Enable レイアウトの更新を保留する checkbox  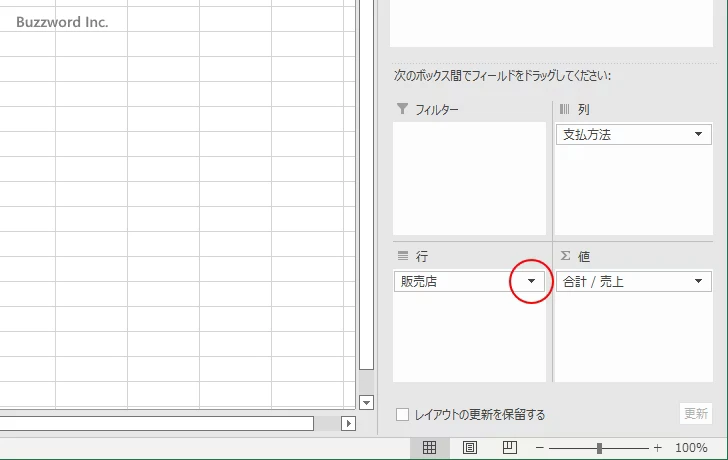[x=403, y=415]
